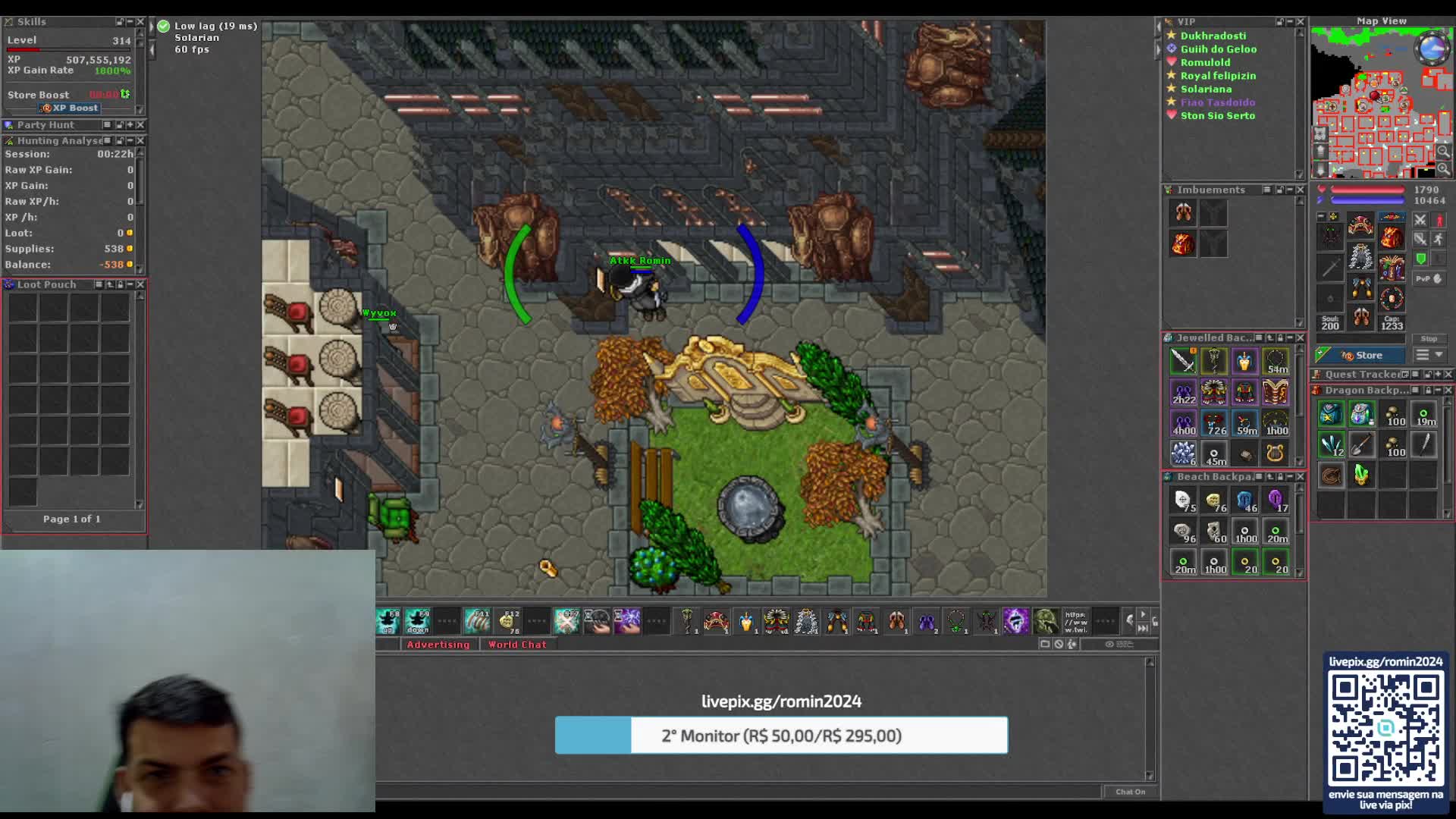This screenshot has width=1456, height=819.
Task: Click the donation goal progress bar
Action: point(781,736)
